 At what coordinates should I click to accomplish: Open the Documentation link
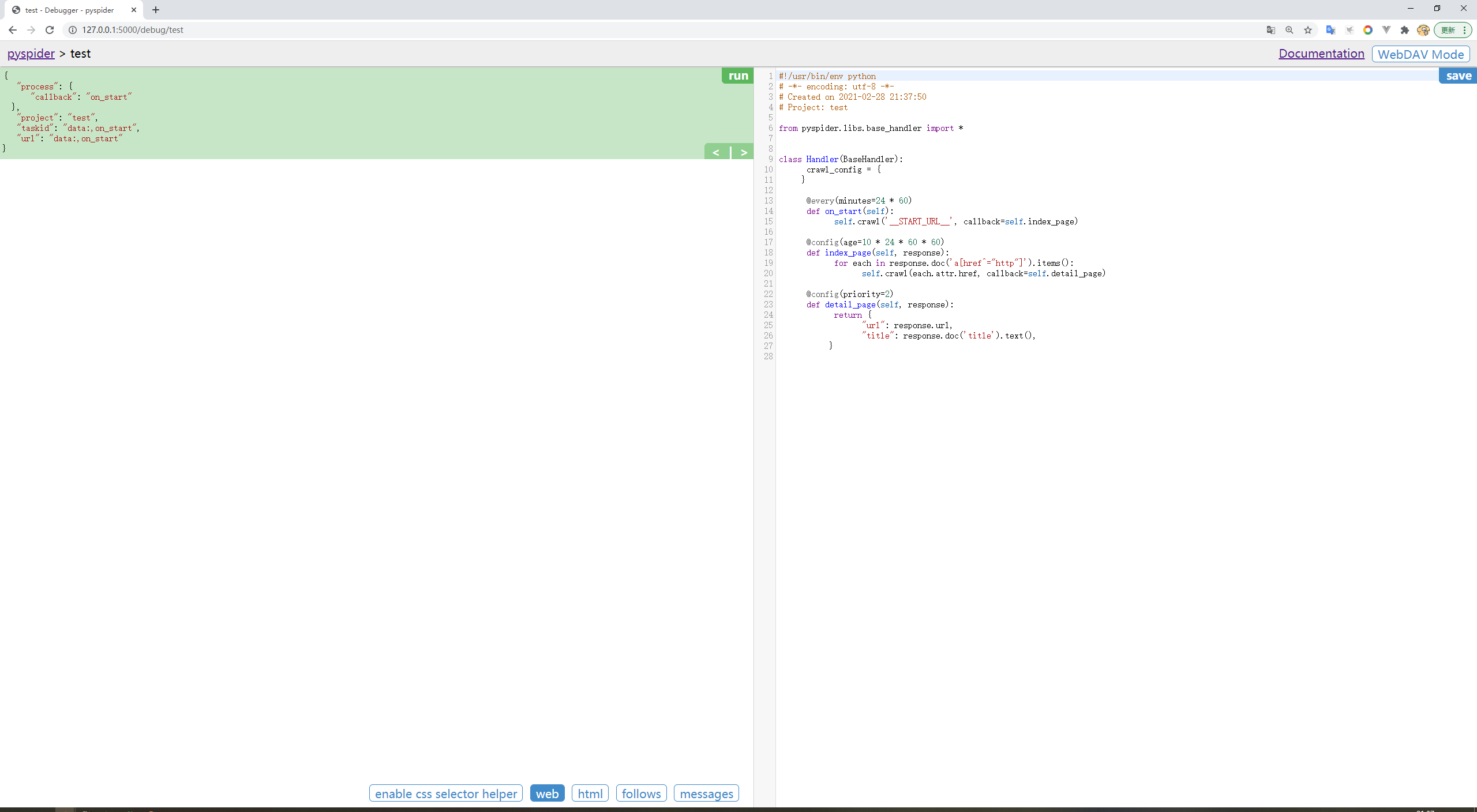[x=1321, y=54]
